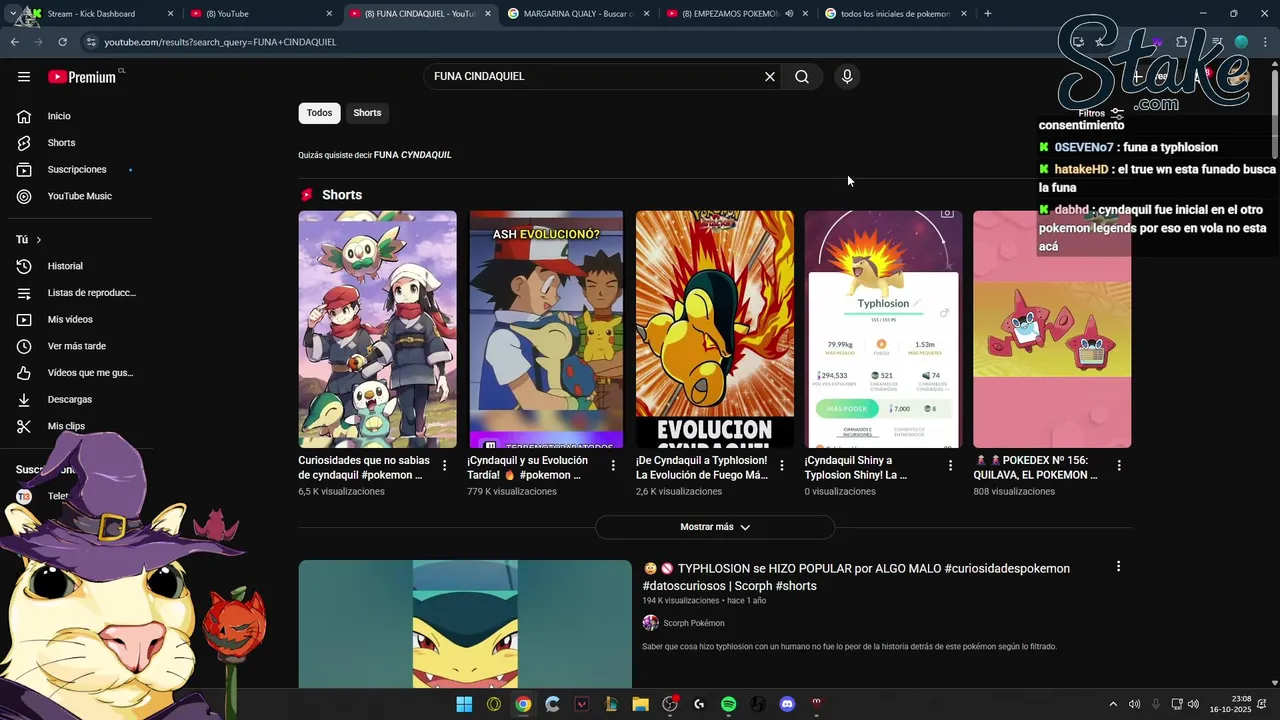Image resolution: width=1280 pixels, height=720 pixels.
Task: Expand more Shorts with Mostrar más
Action: click(x=715, y=527)
